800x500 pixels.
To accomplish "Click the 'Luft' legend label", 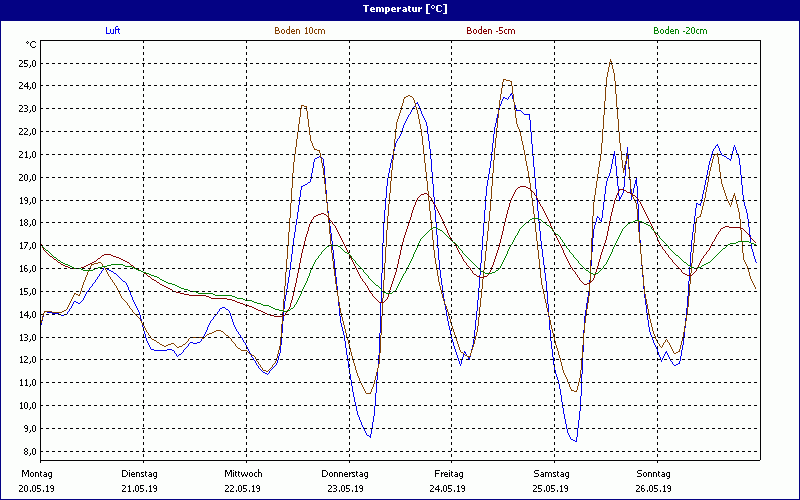I will click(x=113, y=31).
